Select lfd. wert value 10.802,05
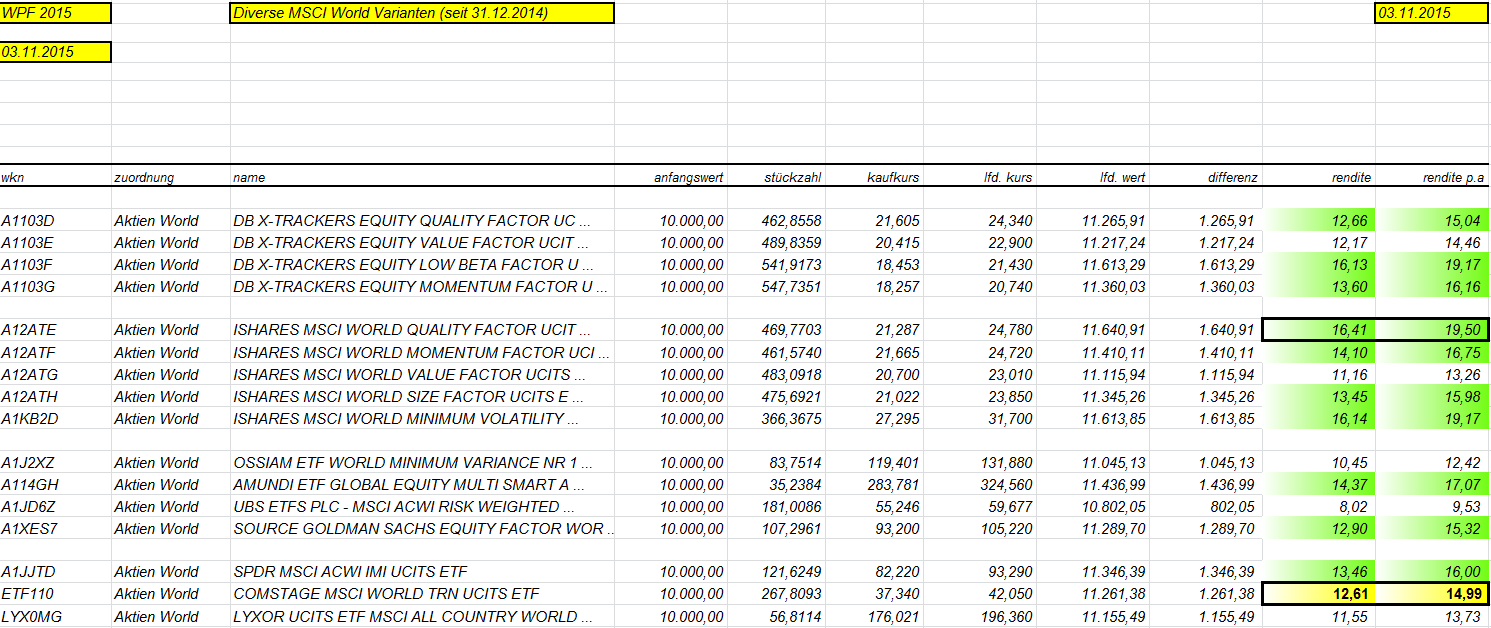This screenshot has width=1491, height=628. coord(1092,506)
